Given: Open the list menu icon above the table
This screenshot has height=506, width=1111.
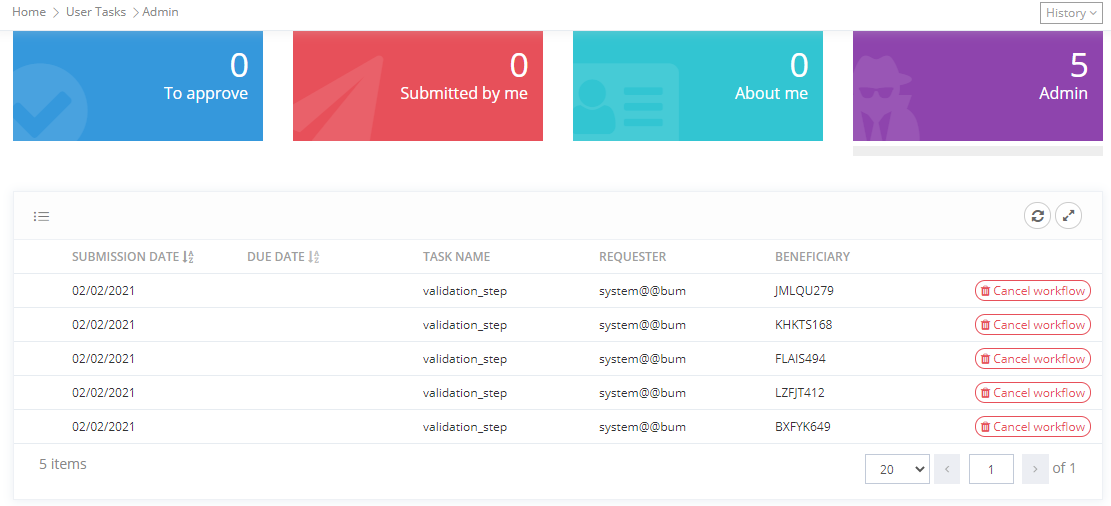Looking at the screenshot, I should (41, 216).
